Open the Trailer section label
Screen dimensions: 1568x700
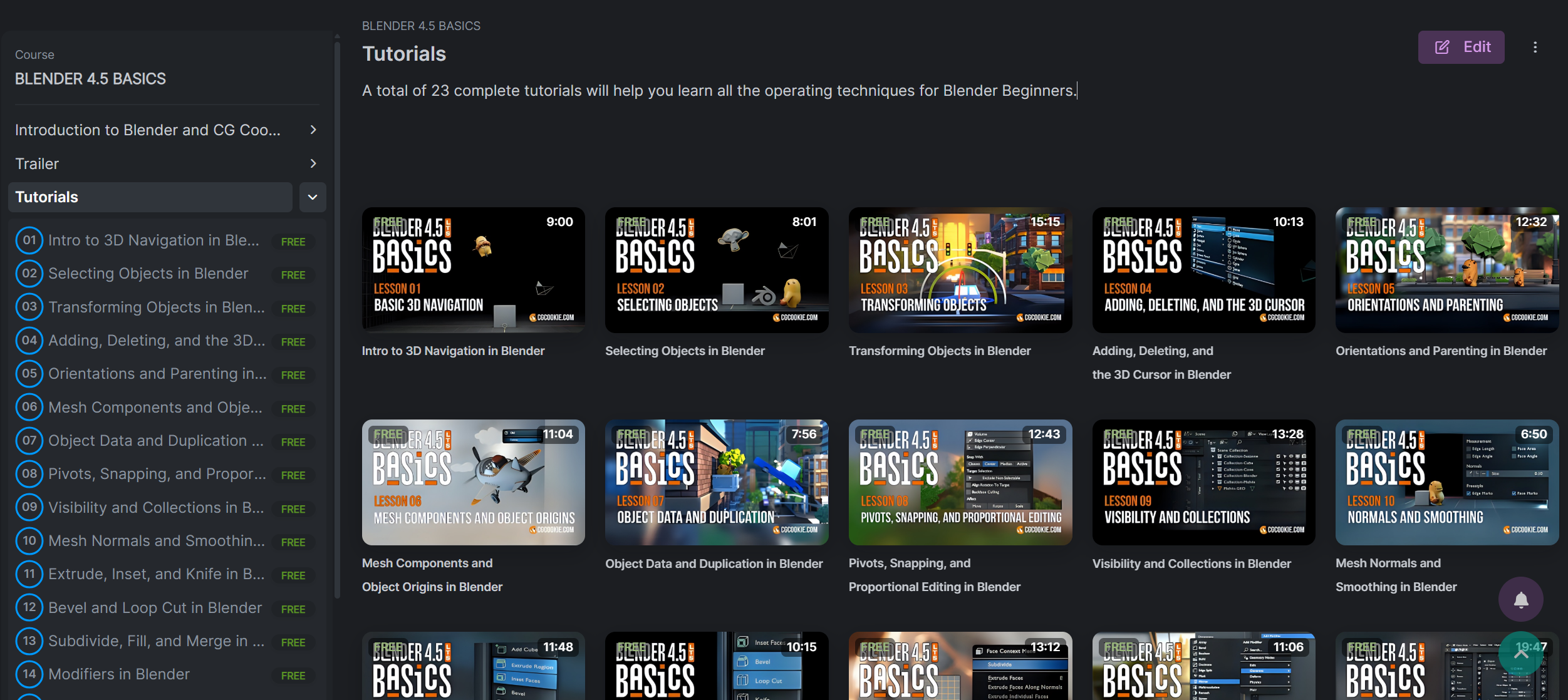(37, 163)
